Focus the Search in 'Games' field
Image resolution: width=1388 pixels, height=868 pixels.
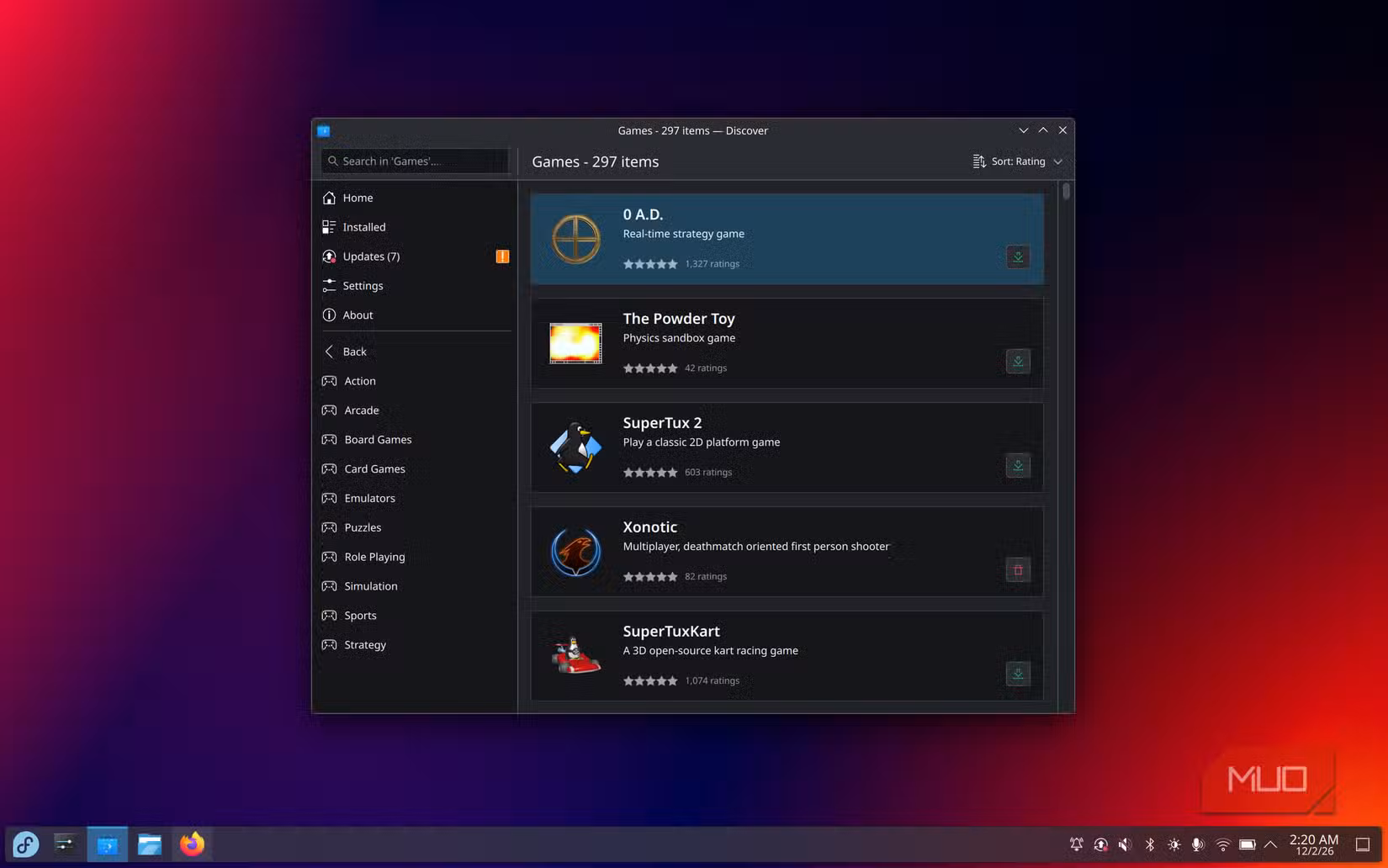(415, 161)
